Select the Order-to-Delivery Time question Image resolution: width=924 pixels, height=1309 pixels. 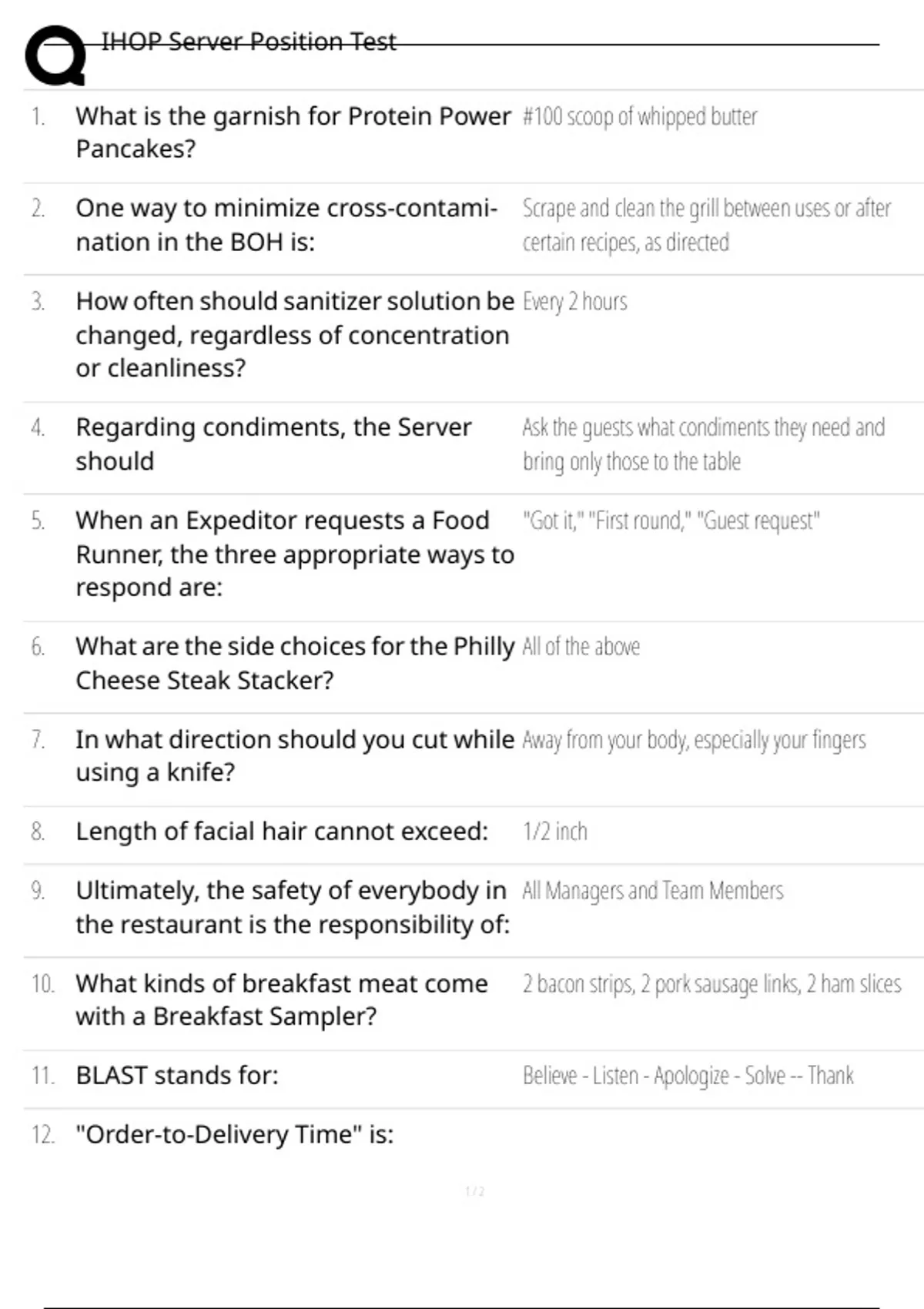click(x=234, y=1134)
